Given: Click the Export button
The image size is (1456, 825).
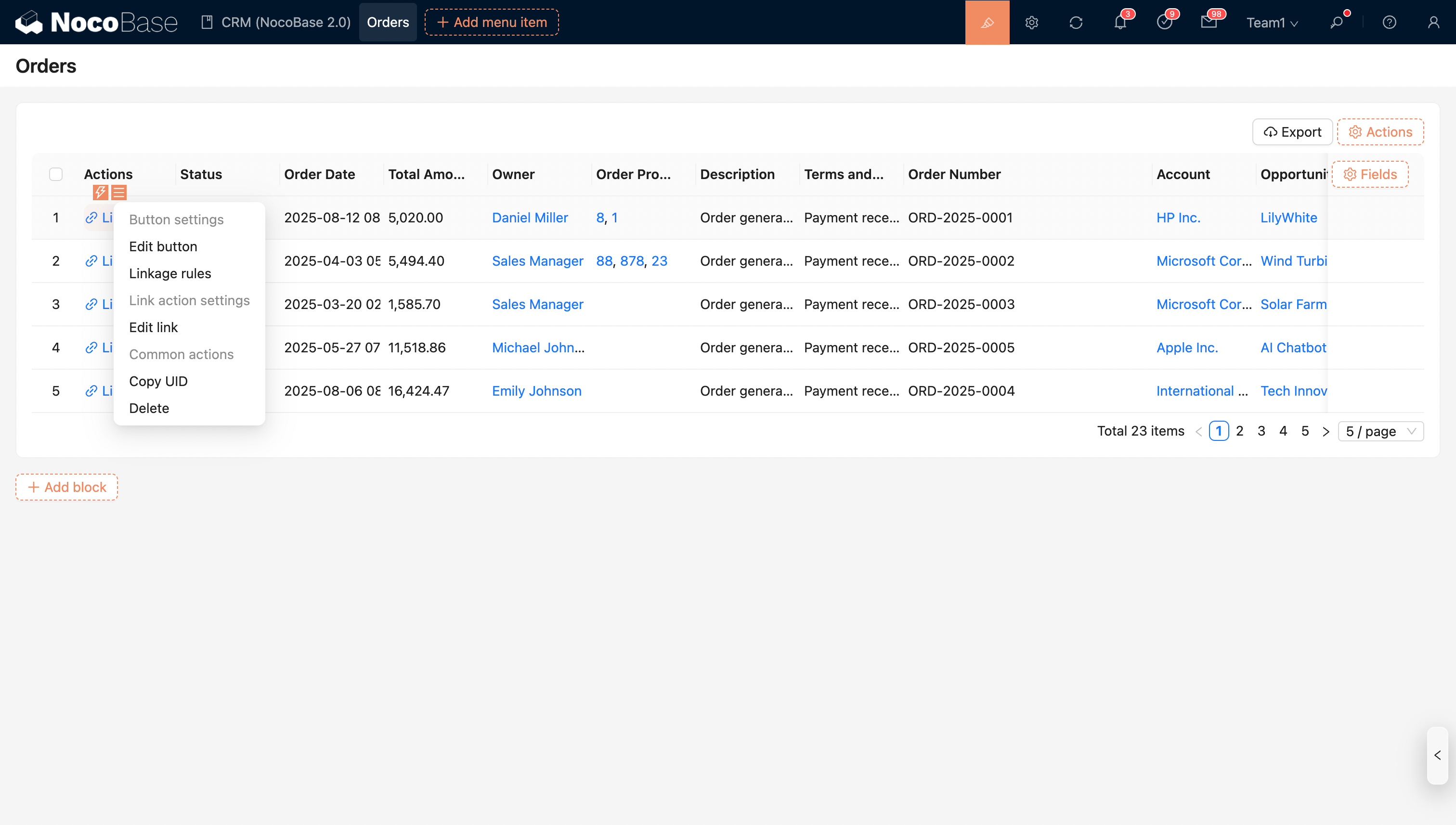Looking at the screenshot, I should pos(1292,132).
